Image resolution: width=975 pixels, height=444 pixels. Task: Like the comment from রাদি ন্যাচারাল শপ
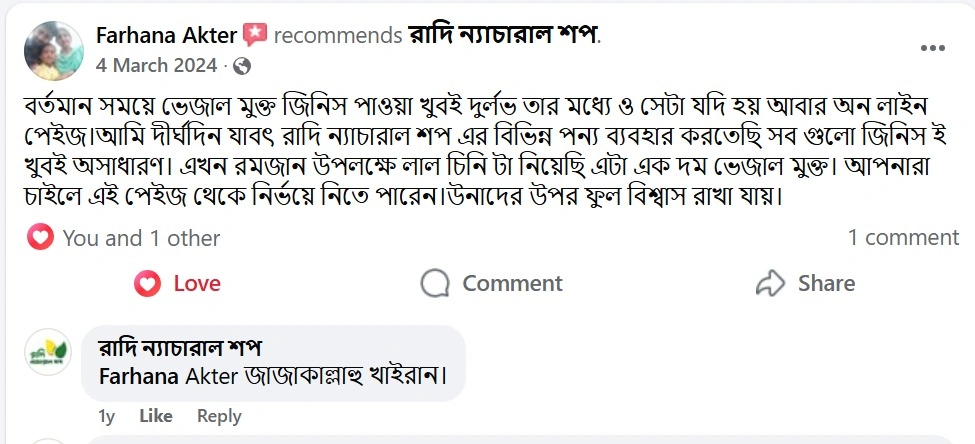(155, 416)
